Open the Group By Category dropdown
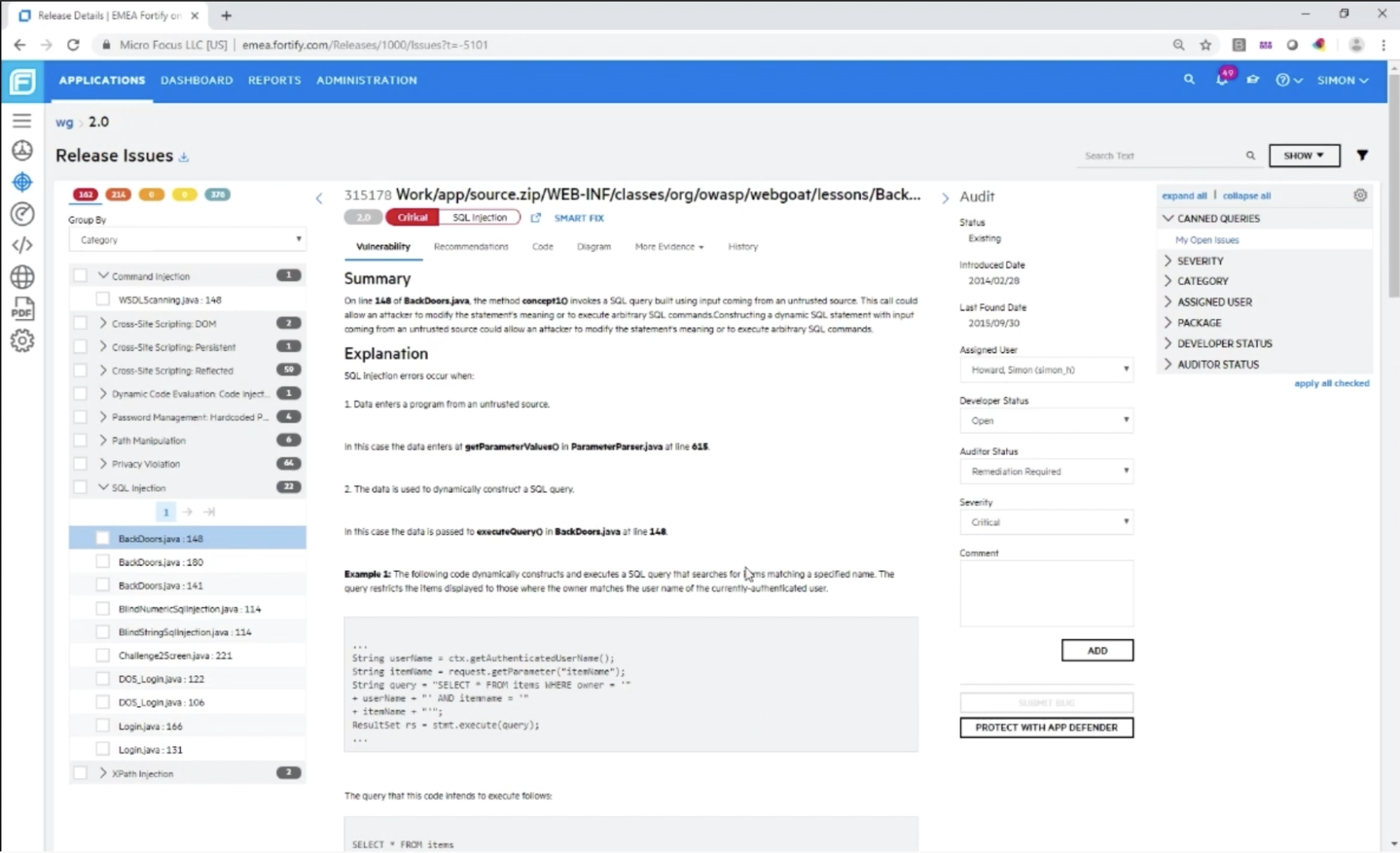The height and width of the screenshot is (853, 1400). click(187, 239)
